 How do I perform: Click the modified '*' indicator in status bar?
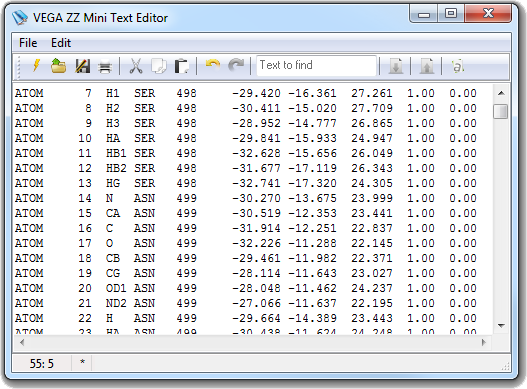click(82, 362)
